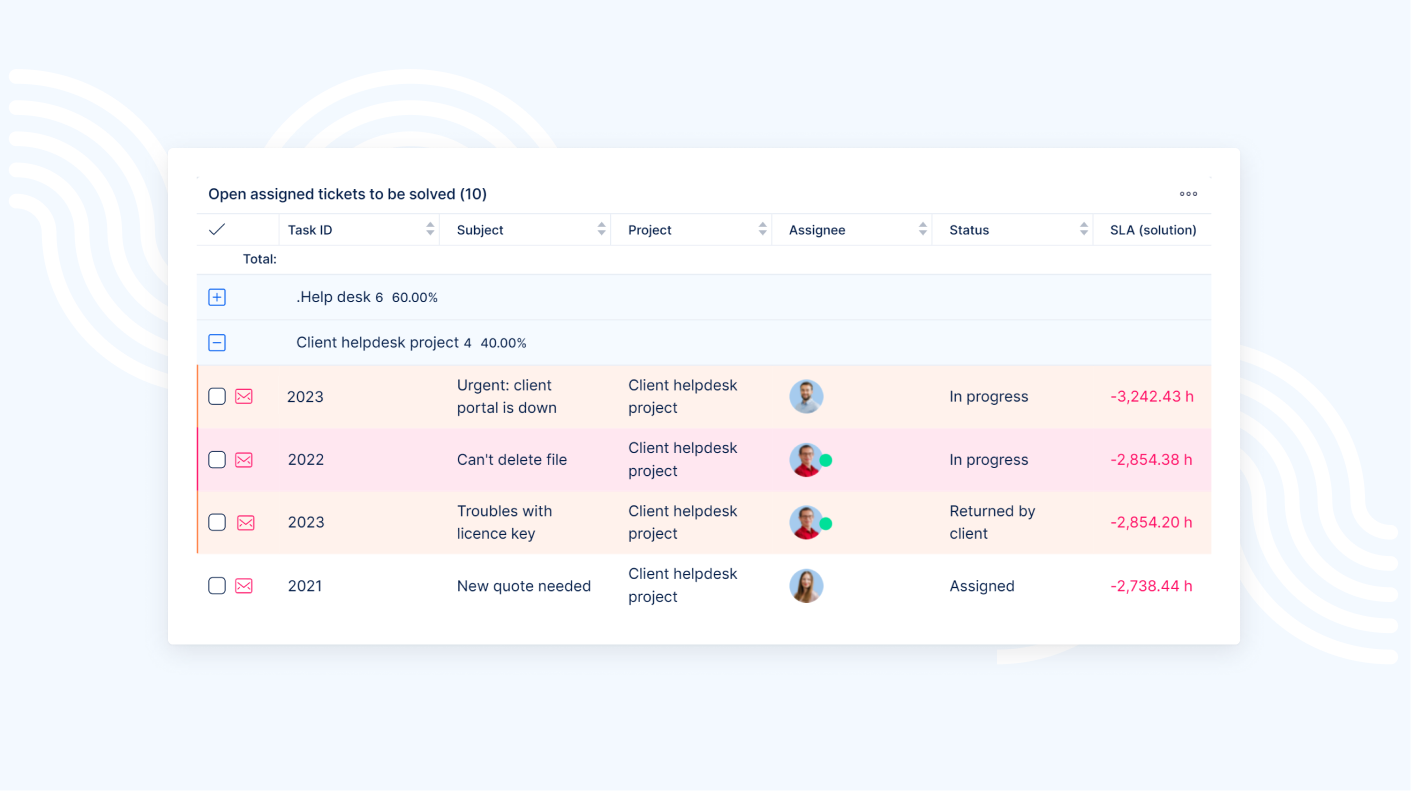Open the three-dot widget options menu
Image resolution: width=1411 pixels, height=791 pixels.
[1188, 194]
